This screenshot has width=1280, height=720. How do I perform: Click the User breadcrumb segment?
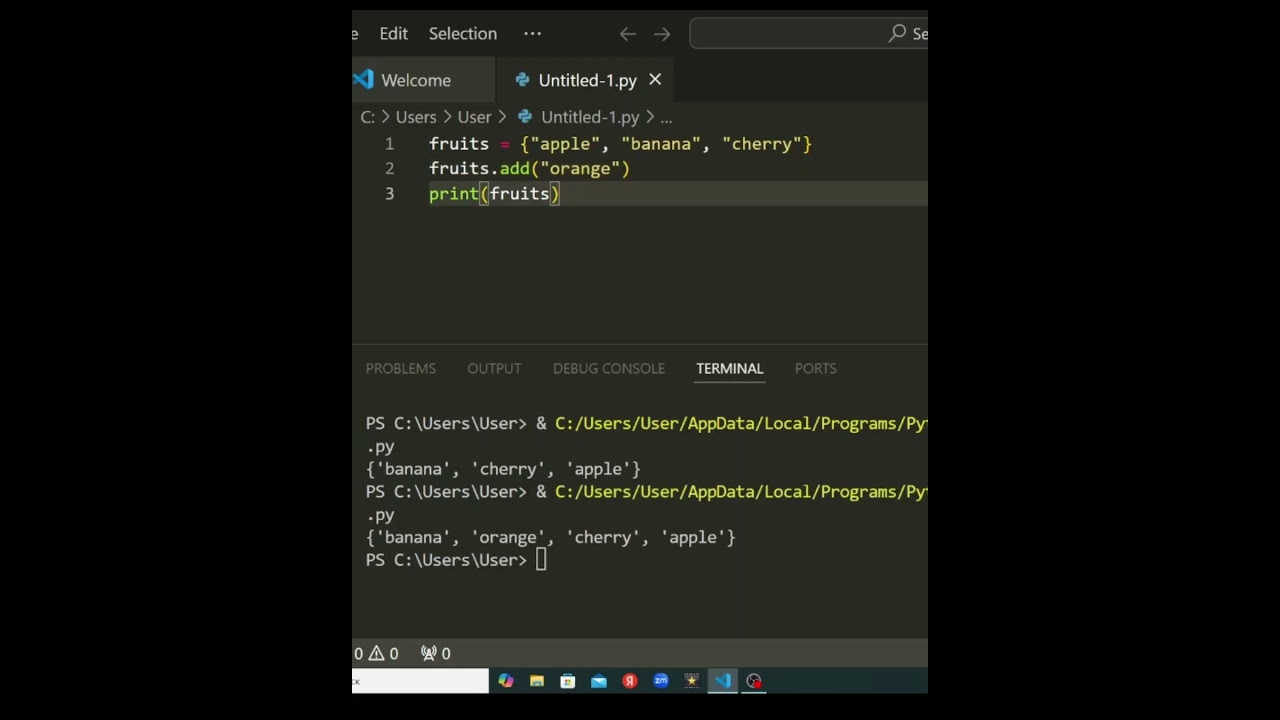point(474,117)
